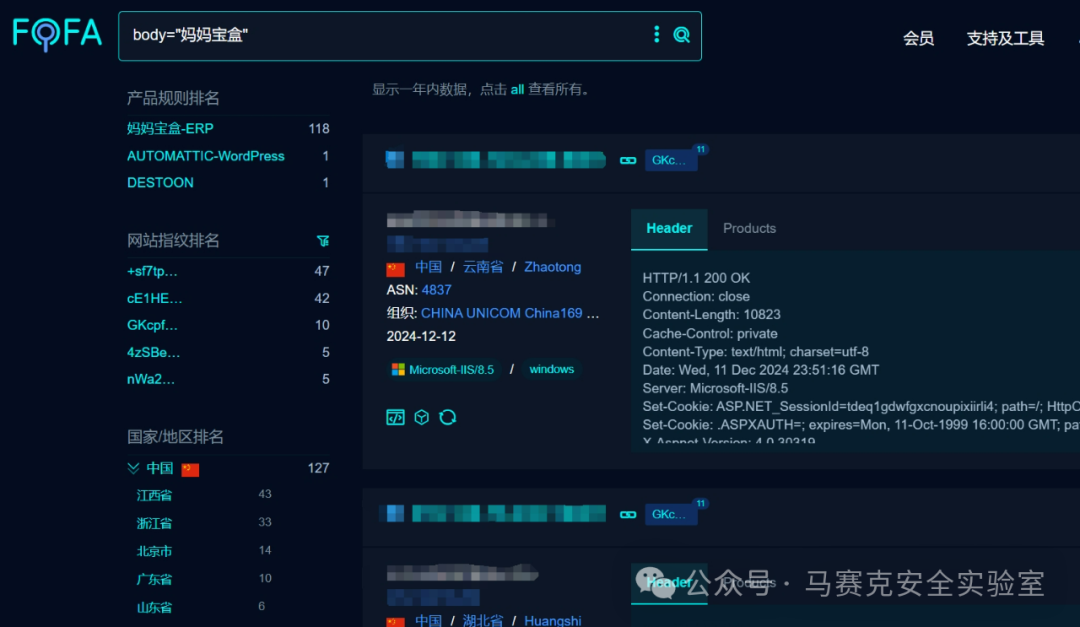Open the search options three-dot menu
The height and width of the screenshot is (627, 1080).
pyautogui.click(x=656, y=34)
